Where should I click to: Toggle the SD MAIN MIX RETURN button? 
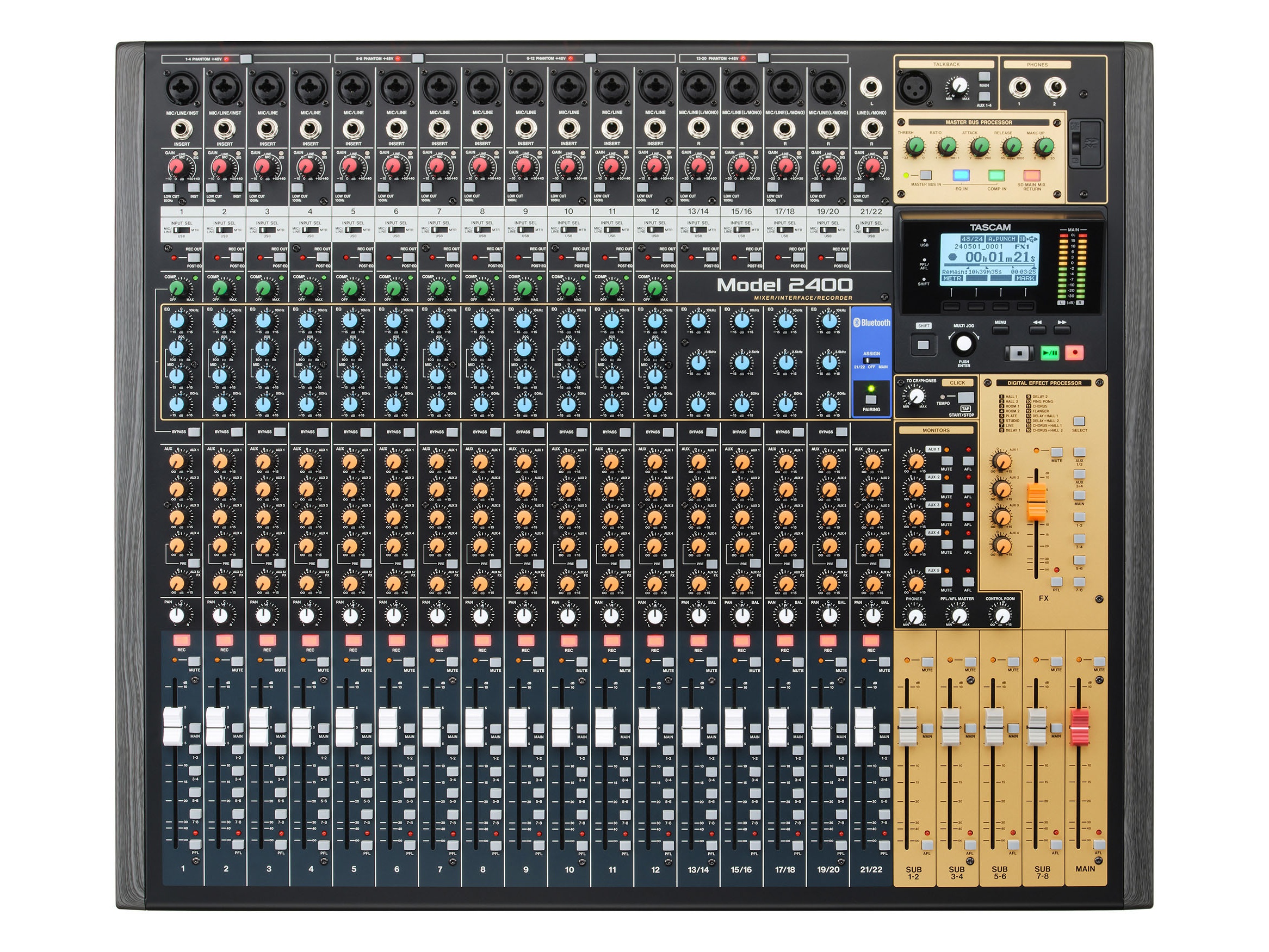1031,176
